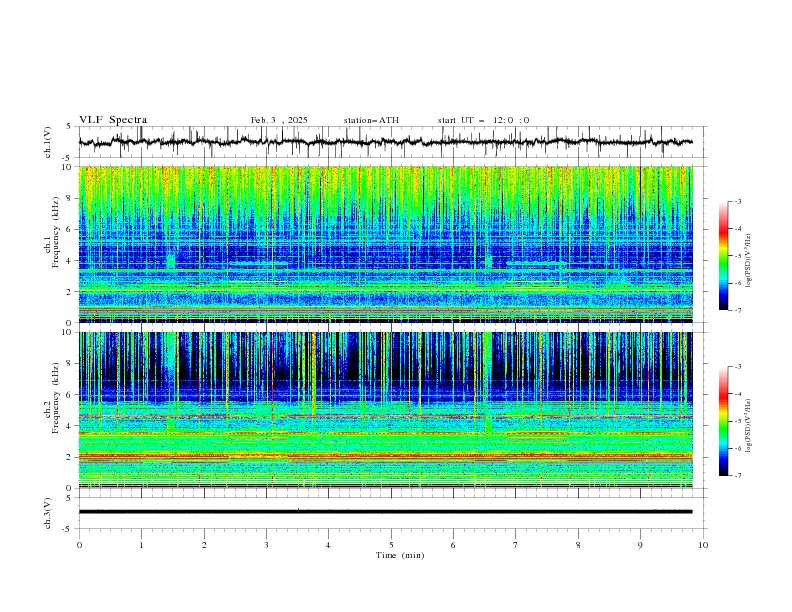Click the "ch.3(V)" vertical axis label
The width and height of the screenshot is (792, 612).
pos(48,513)
